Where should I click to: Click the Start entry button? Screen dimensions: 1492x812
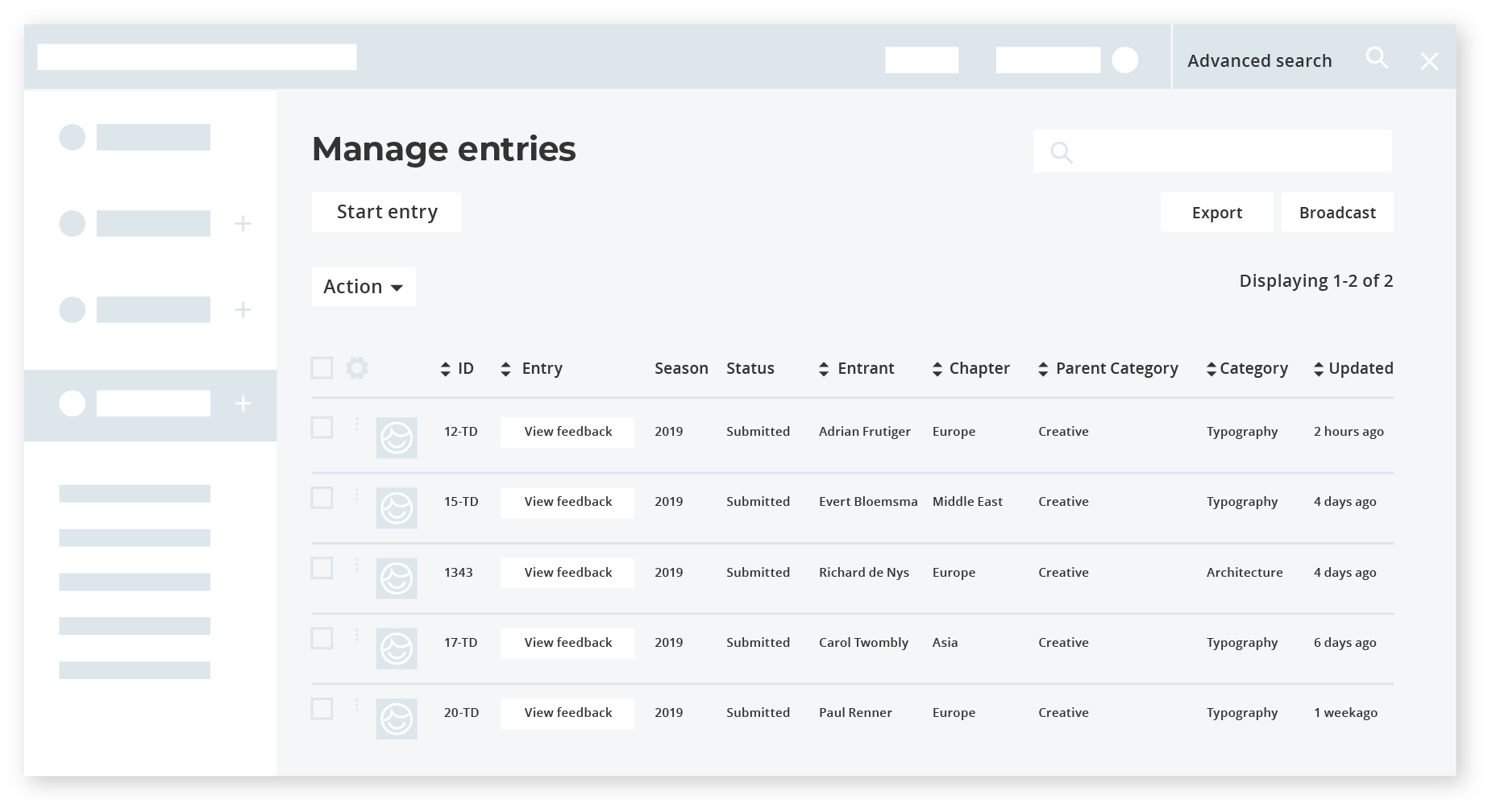point(387,212)
